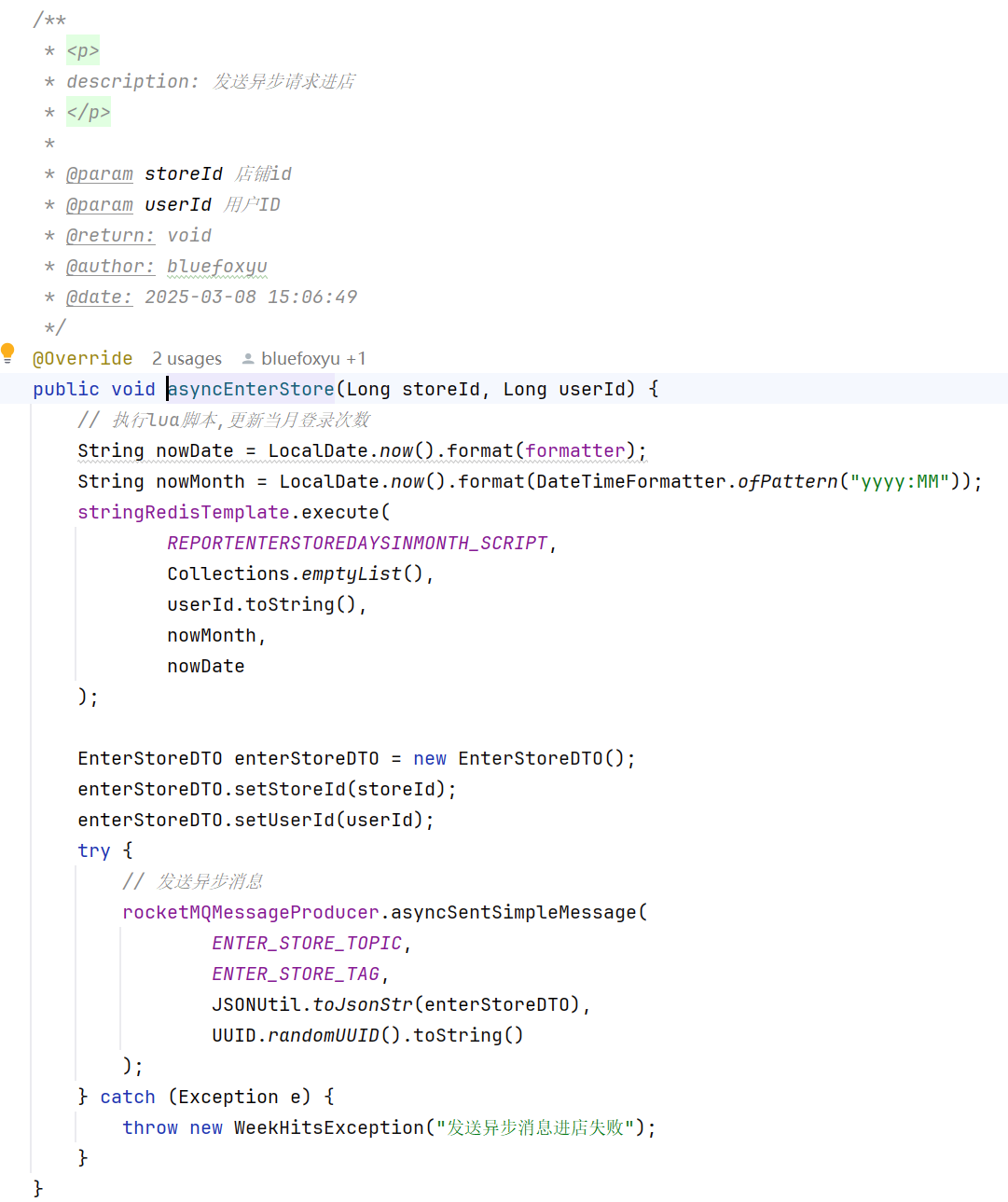The image size is (1008, 1202).
Task: Open the '2 usages' inlay hint
Action: coord(186,359)
